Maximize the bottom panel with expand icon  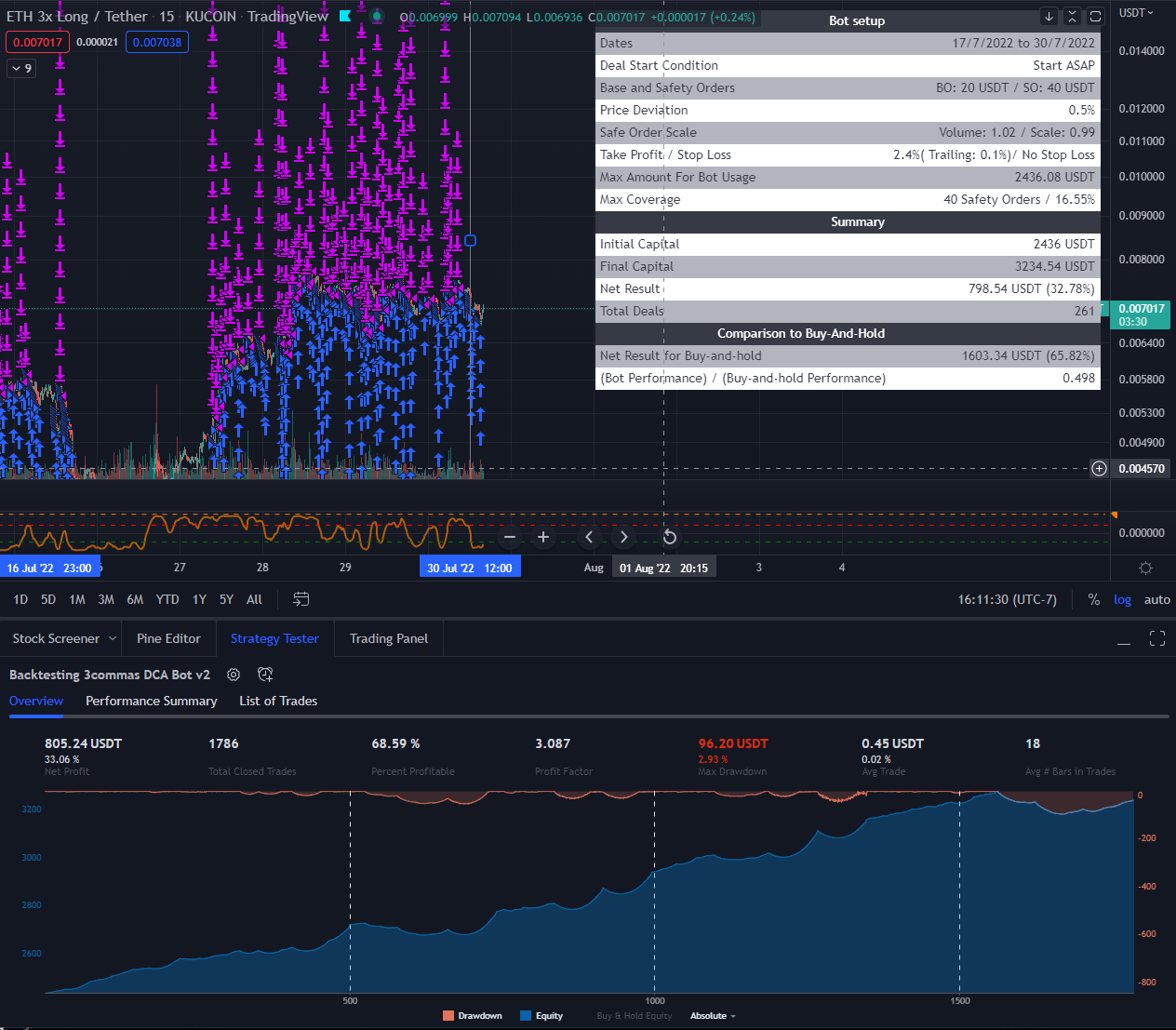pyautogui.click(x=1157, y=638)
